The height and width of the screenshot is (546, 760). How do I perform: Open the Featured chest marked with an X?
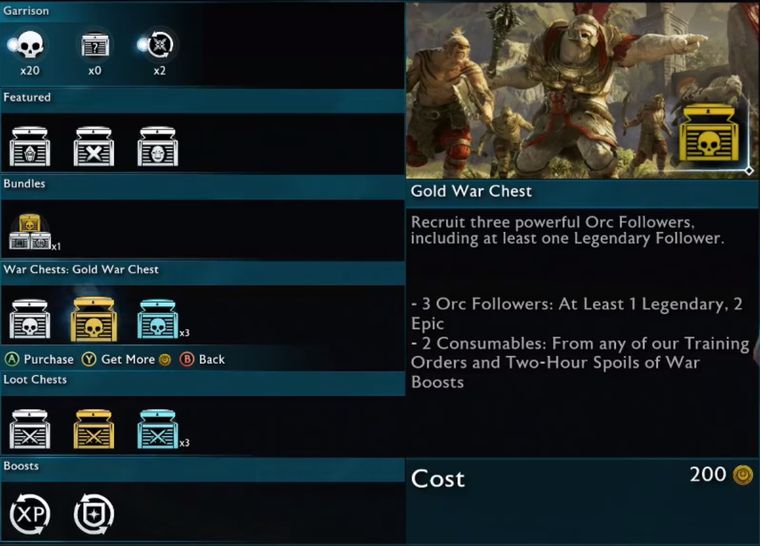click(x=94, y=146)
